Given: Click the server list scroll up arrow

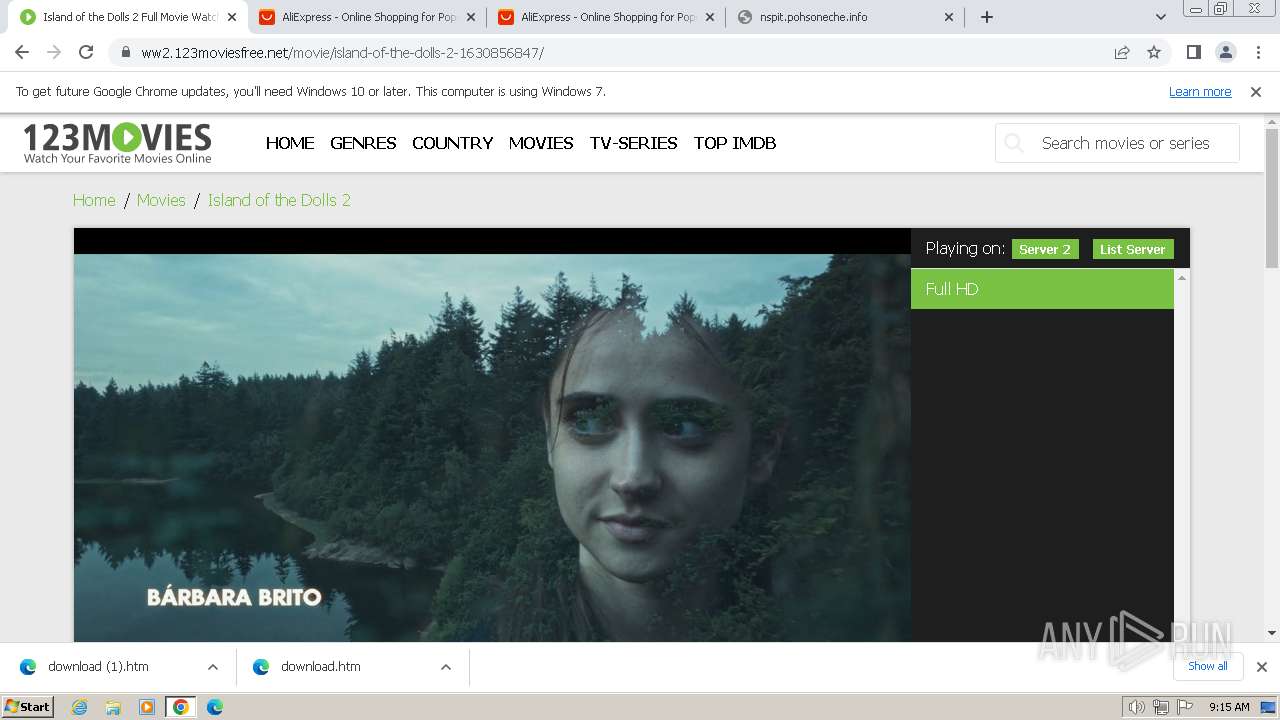Looking at the screenshot, I should [1182, 277].
